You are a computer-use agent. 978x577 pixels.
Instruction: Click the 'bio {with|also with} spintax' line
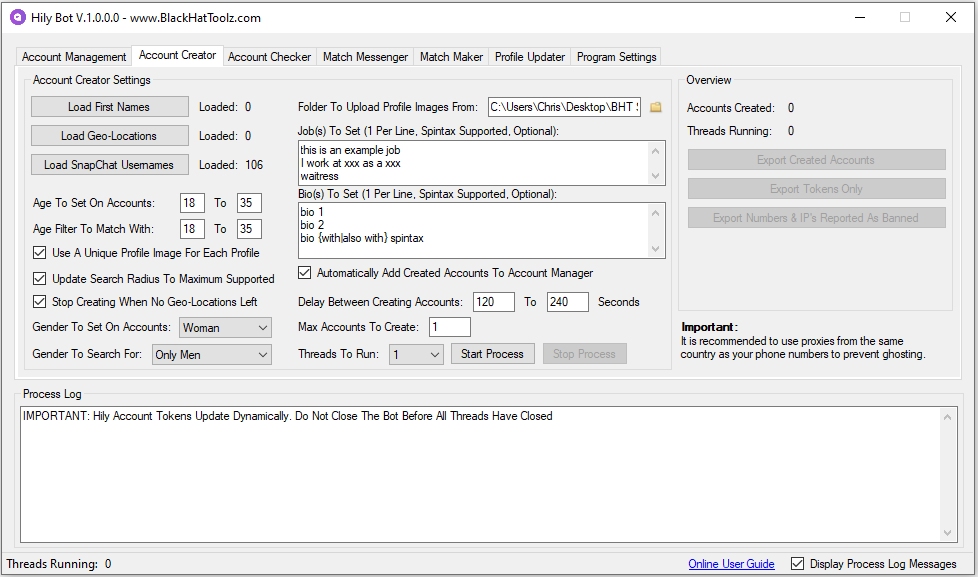(x=362, y=238)
